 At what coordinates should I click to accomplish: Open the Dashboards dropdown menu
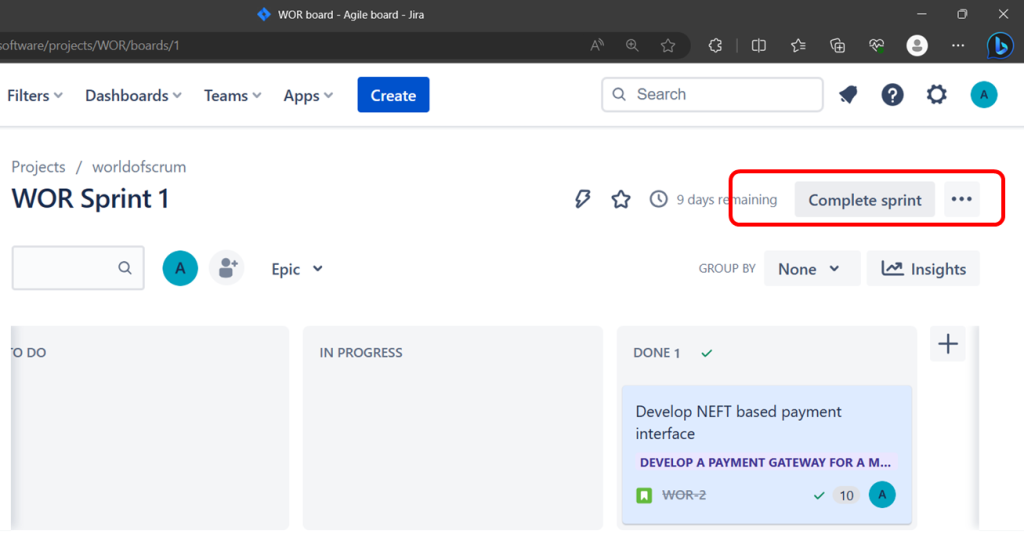[133, 95]
